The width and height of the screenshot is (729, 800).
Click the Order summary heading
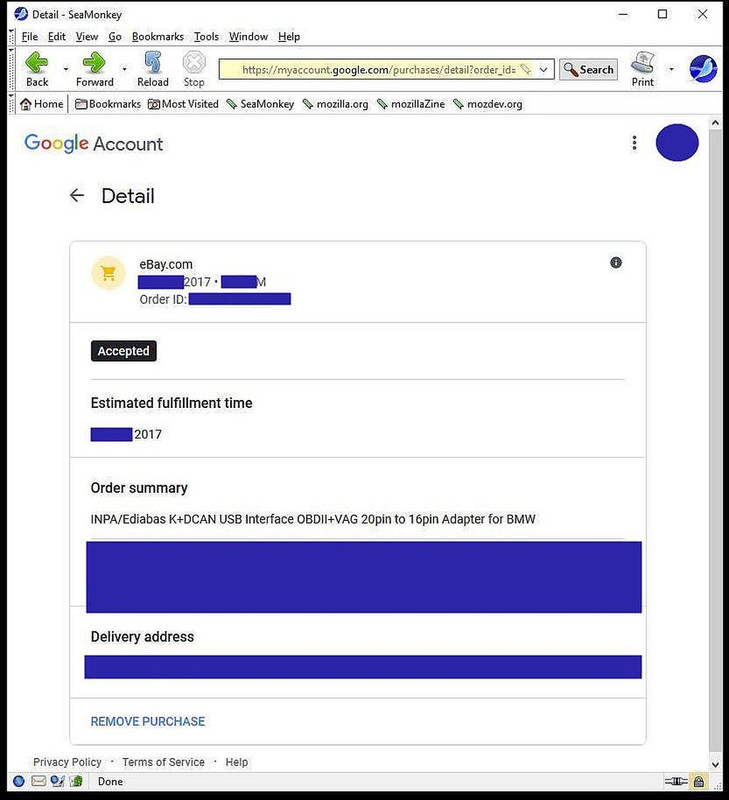139,488
